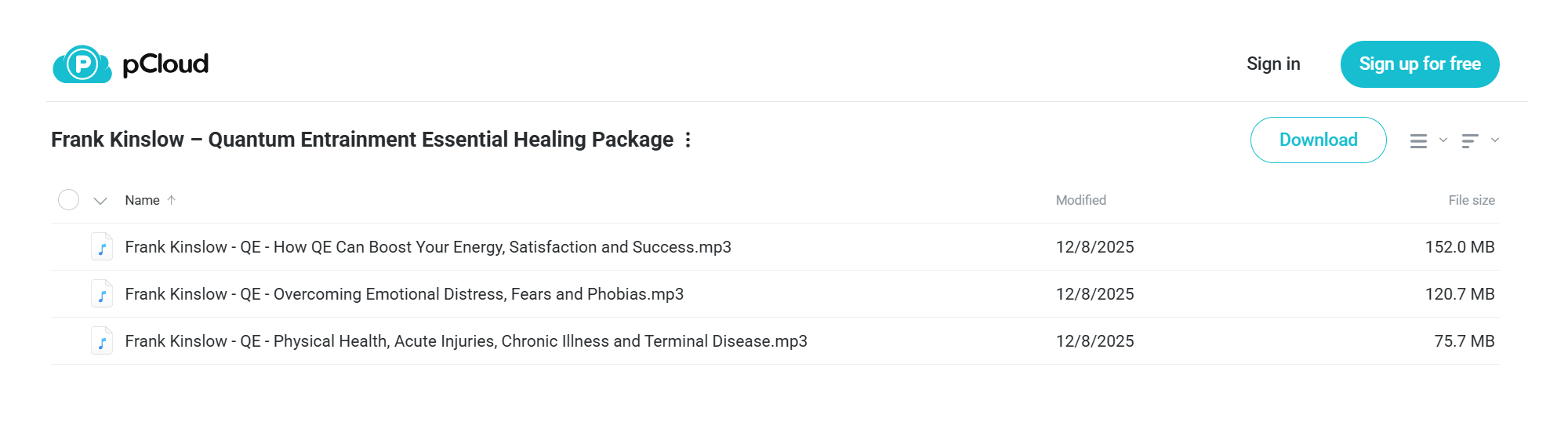Open the sort options dropdown arrow
1568x433 pixels.
[x=1495, y=140]
